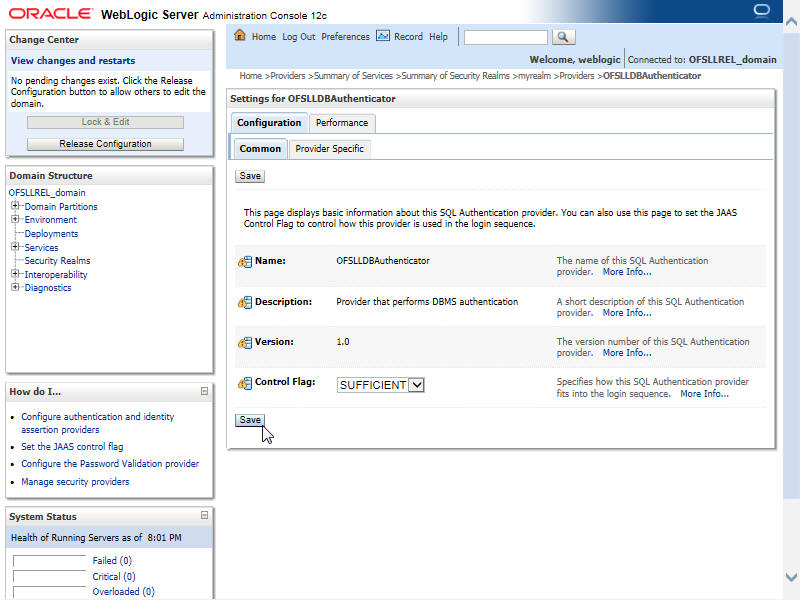Click More Info for Control Flag
This screenshot has width=800, height=600.
pos(705,394)
